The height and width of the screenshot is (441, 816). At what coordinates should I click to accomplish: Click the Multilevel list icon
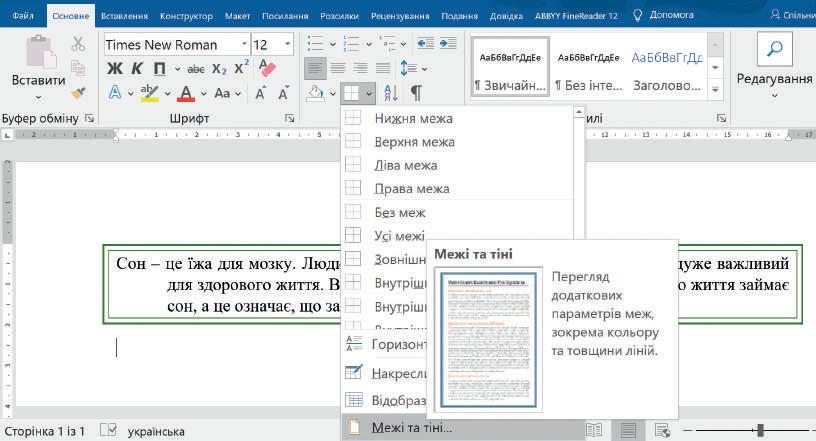click(388, 44)
